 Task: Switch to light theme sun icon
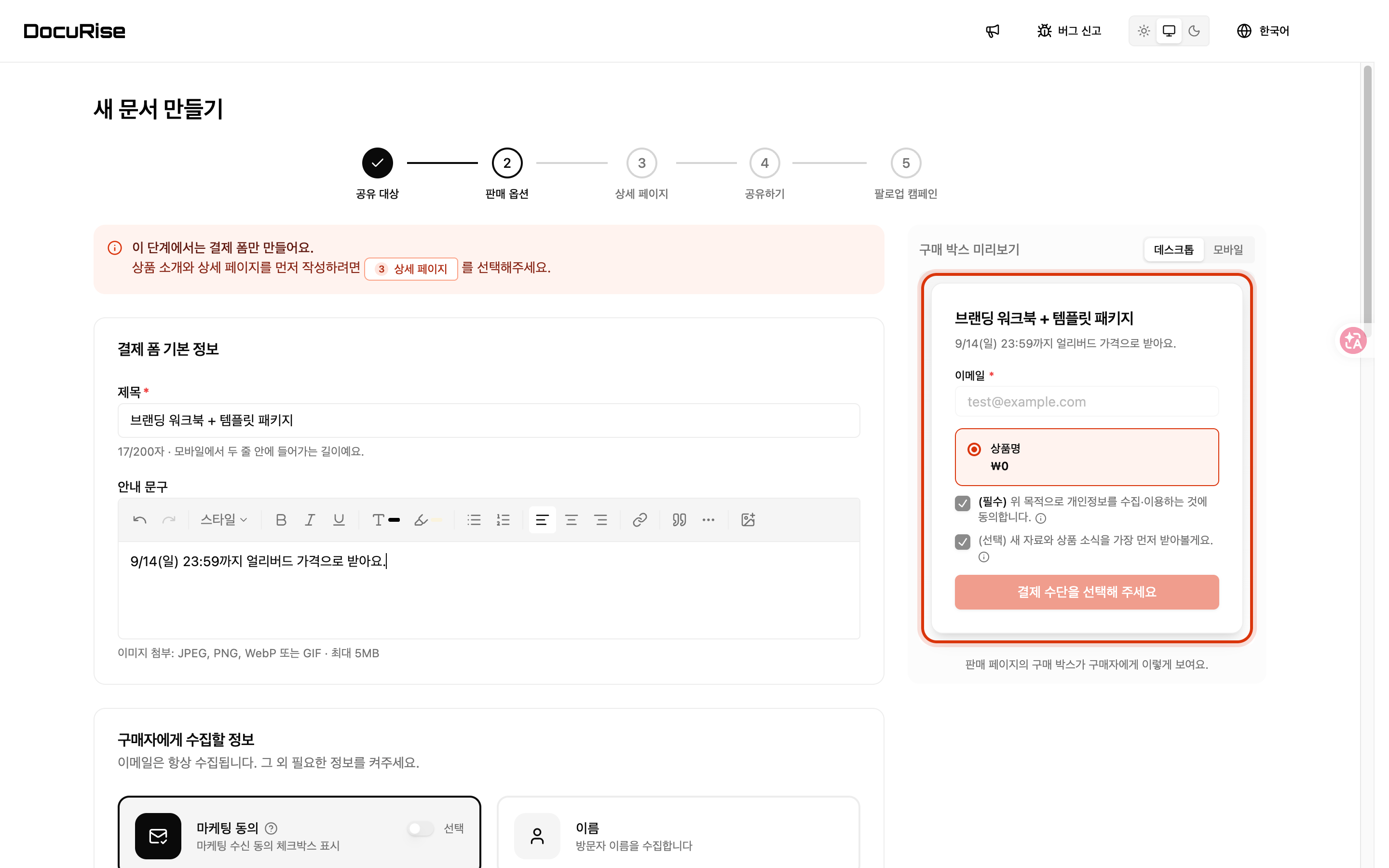(x=1144, y=31)
